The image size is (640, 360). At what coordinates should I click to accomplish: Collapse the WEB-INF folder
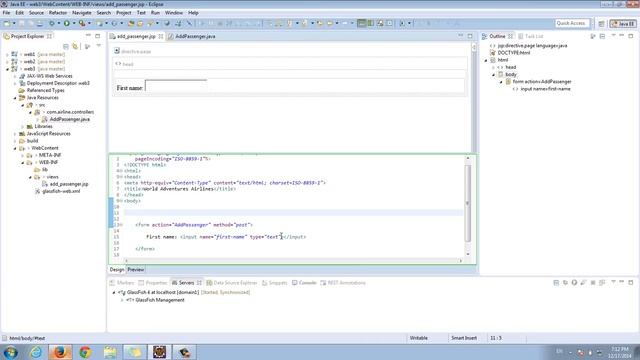click(x=22, y=162)
